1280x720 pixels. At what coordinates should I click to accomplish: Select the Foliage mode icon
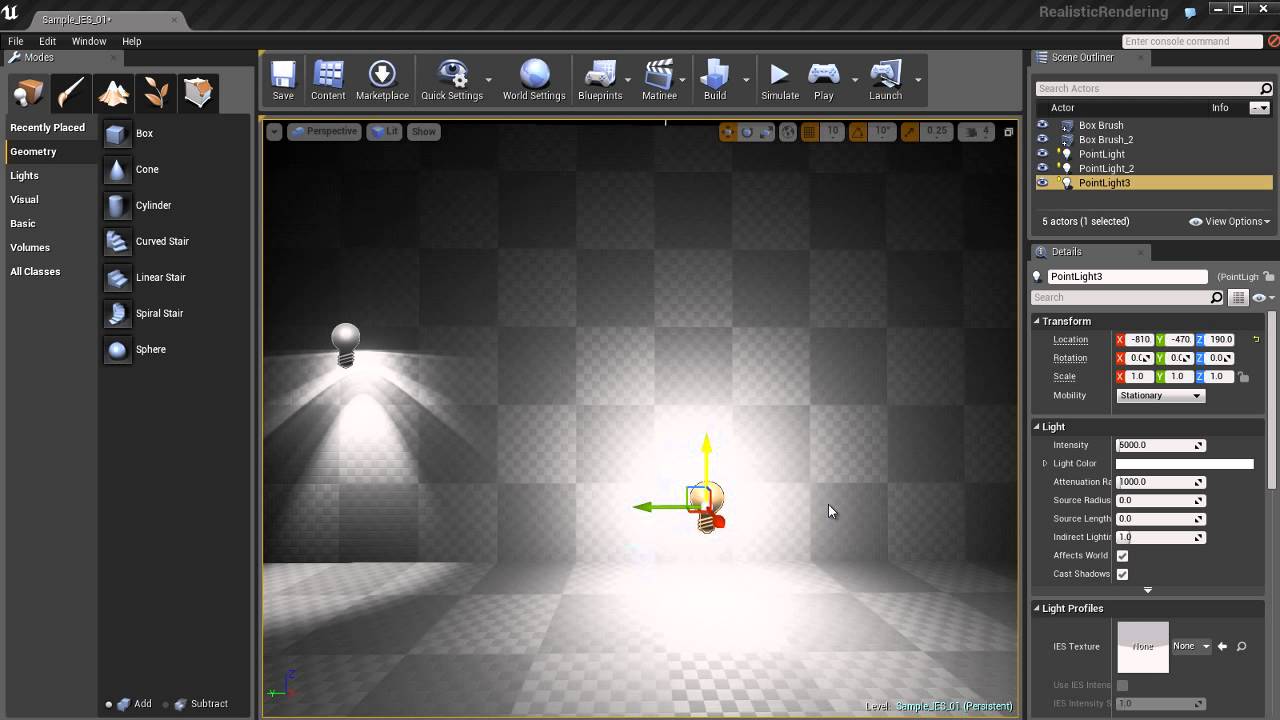pyautogui.click(x=156, y=93)
